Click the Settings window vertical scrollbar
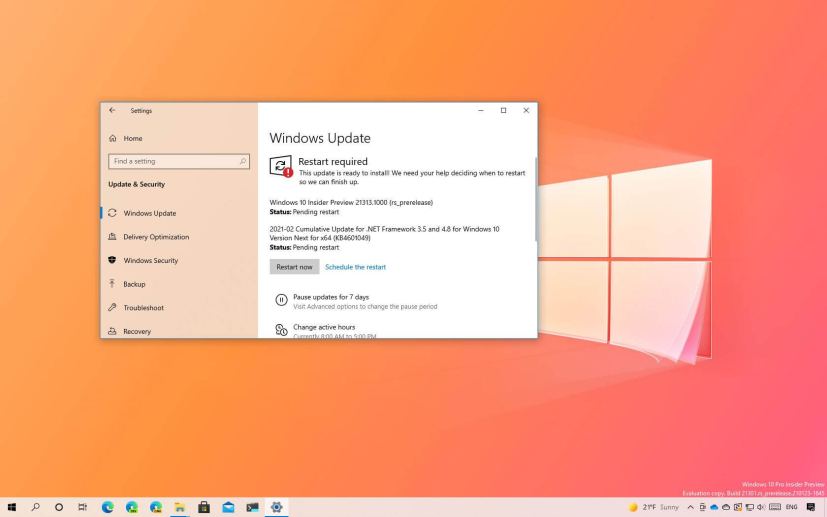This screenshot has width=827, height=517. [x=536, y=199]
